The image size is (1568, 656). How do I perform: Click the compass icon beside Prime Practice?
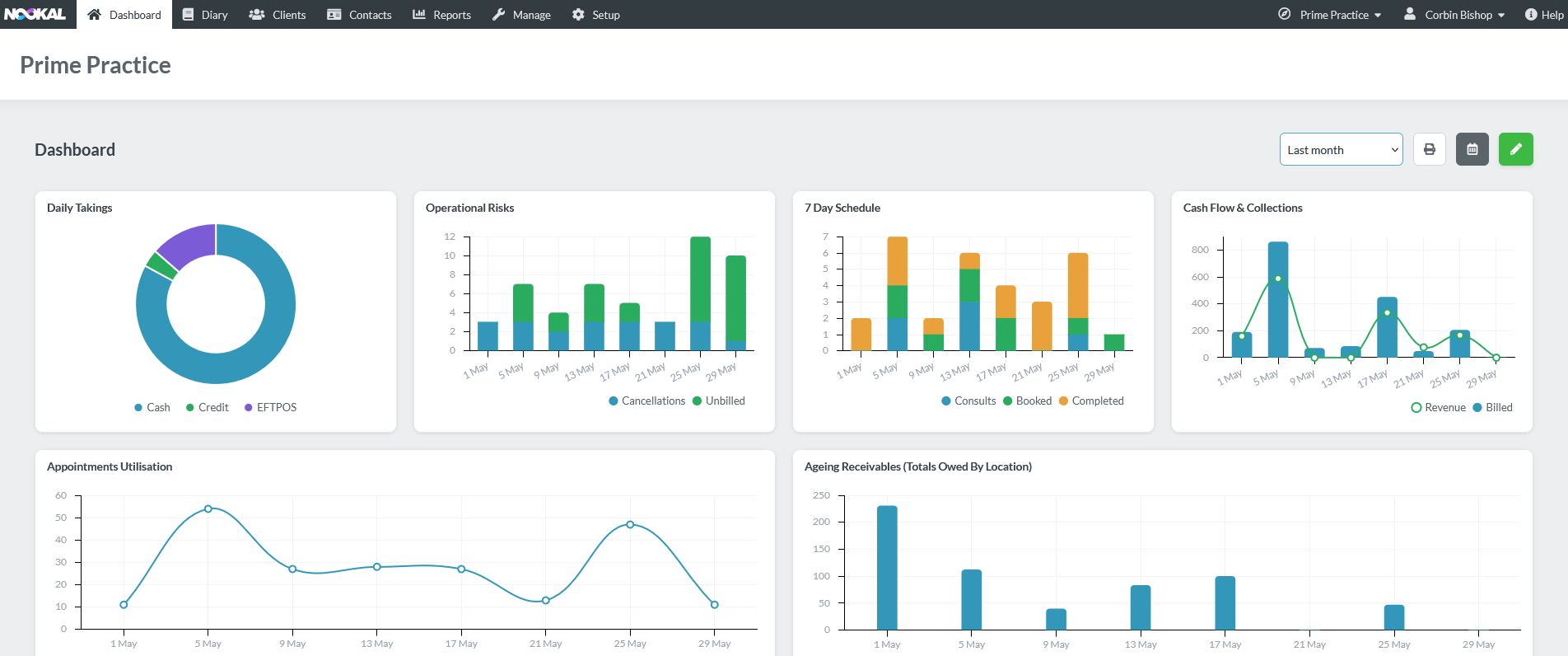point(1285,14)
